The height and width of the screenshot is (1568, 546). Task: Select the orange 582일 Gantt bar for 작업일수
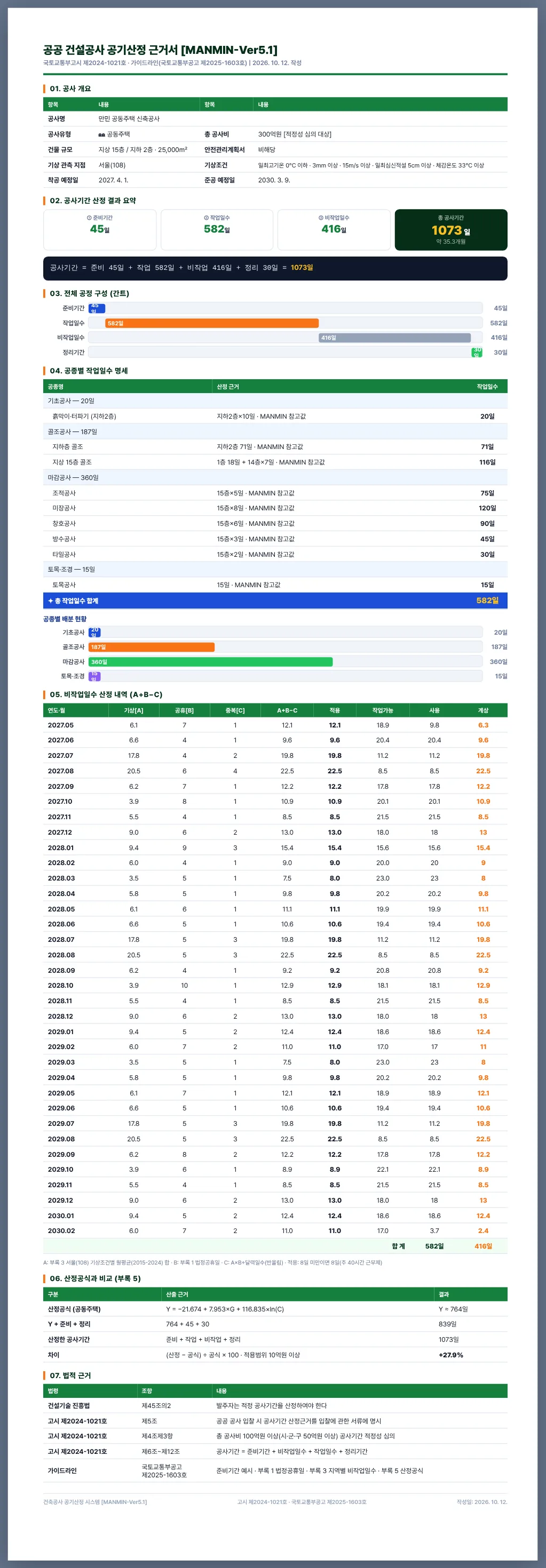point(211,323)
